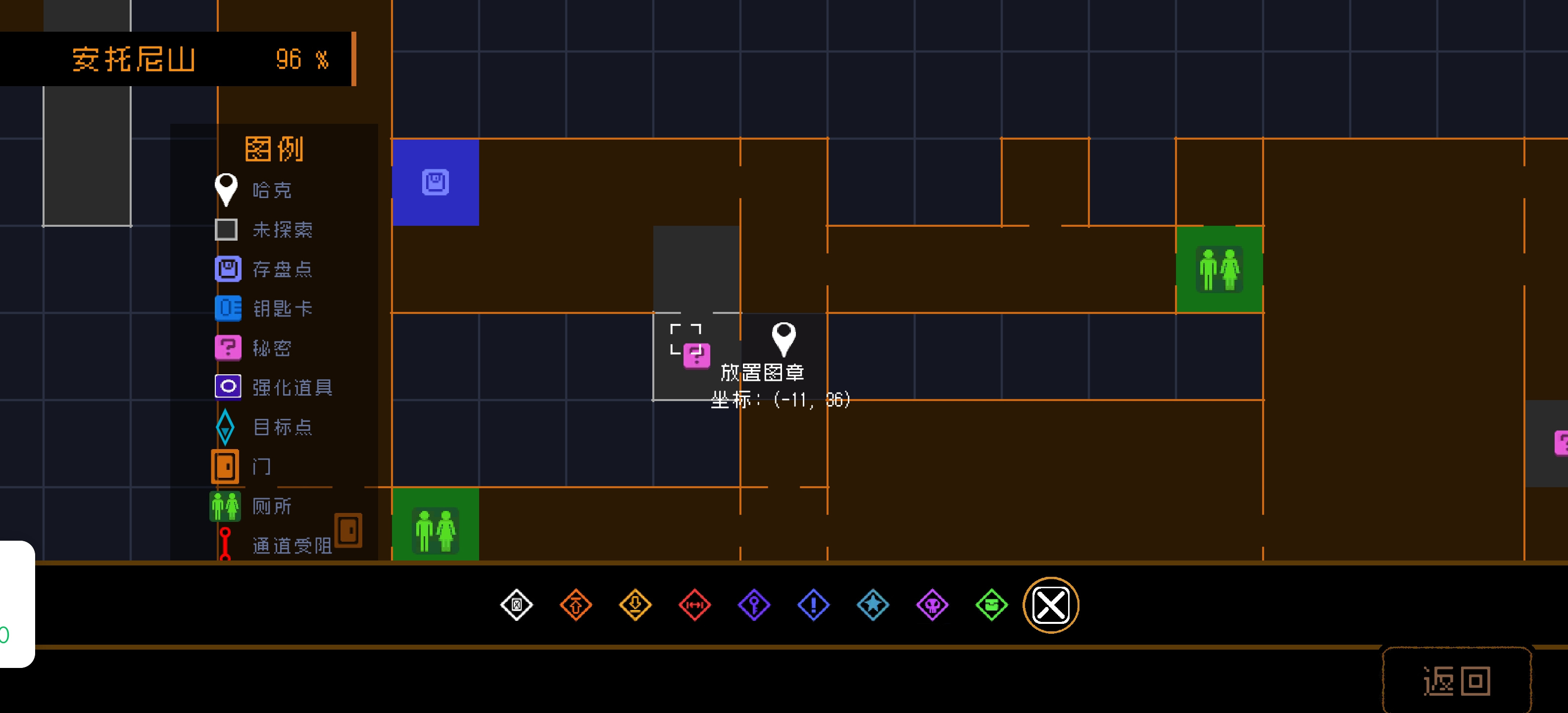Click the 通道受阻 legend red icon
The height and width of the screenshot is (713, 1568).
coord(225,544)
